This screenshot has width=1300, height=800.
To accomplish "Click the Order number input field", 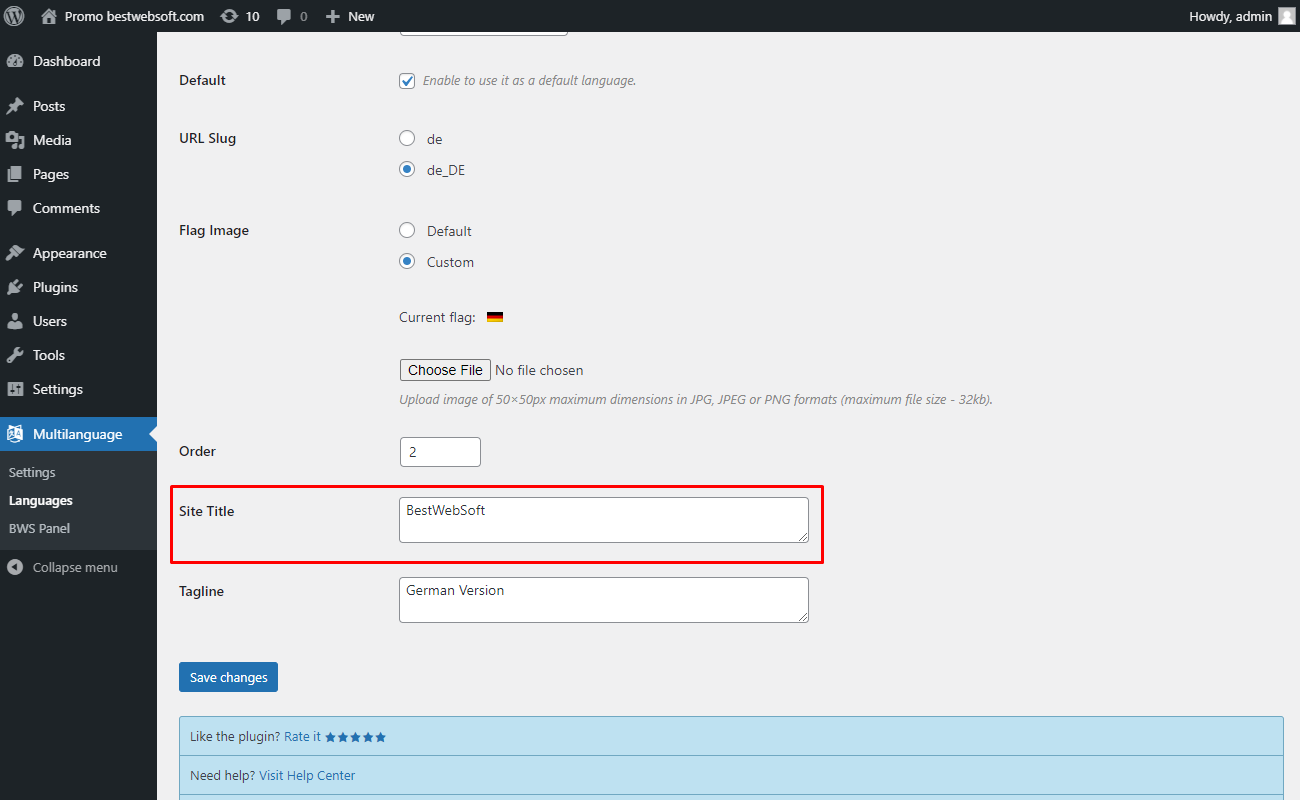I will tap(440, 452).
